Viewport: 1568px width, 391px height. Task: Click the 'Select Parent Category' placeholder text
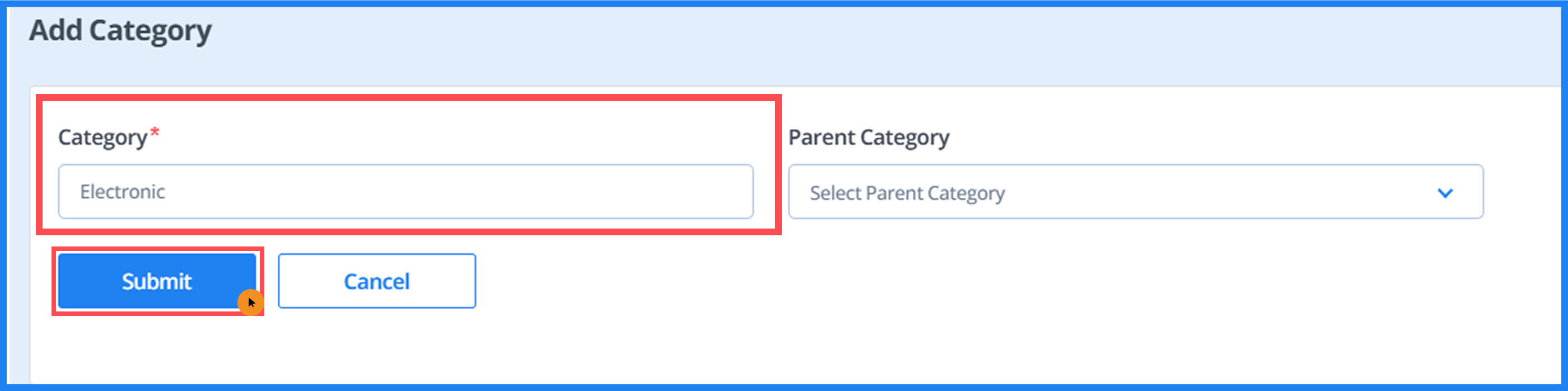(x=906, y=193)
